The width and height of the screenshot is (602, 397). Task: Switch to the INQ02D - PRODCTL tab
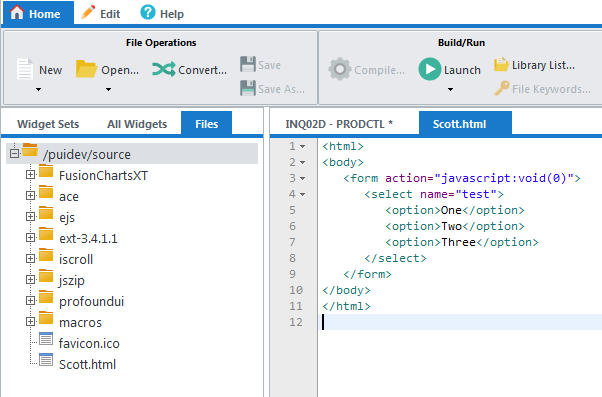tap(339, 124)
